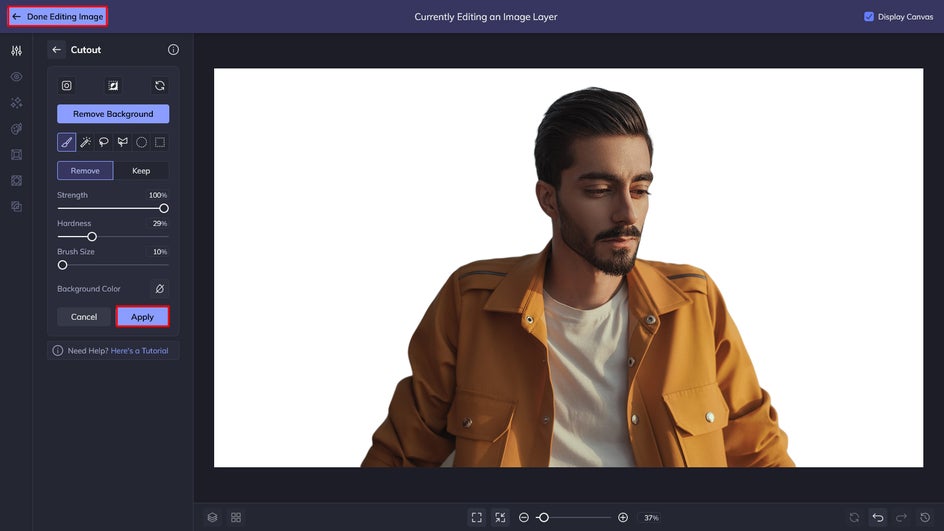Open the Cutout info icon

pyautogui.click(x=173, y=50)
